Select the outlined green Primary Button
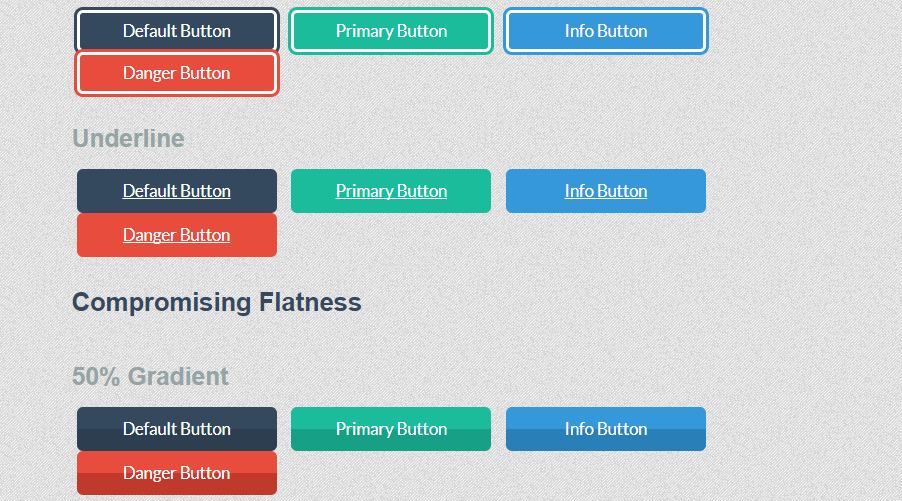The width and height of the screenshot is (902, 501). [391, 31]
